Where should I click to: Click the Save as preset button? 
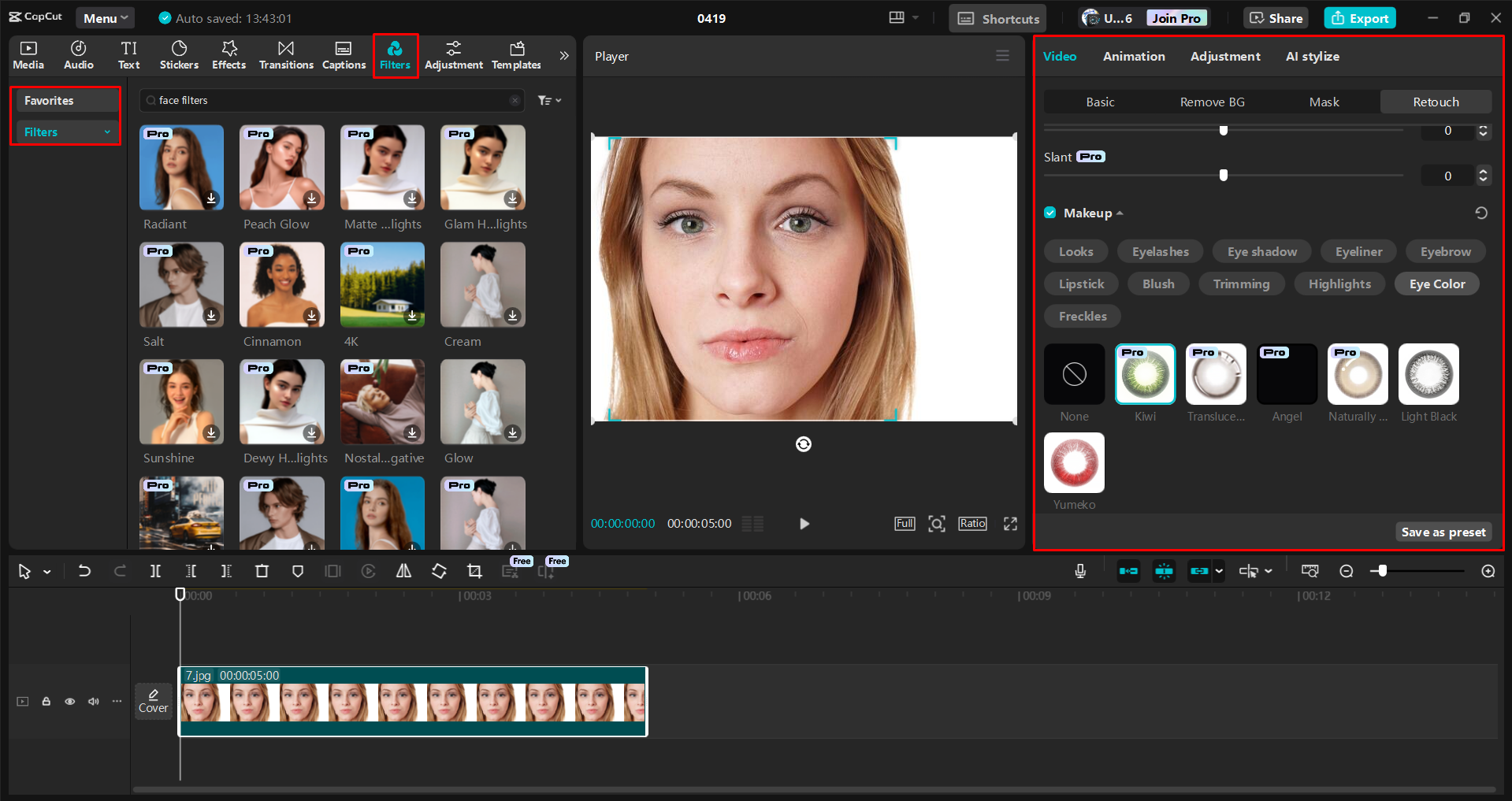1443,532
